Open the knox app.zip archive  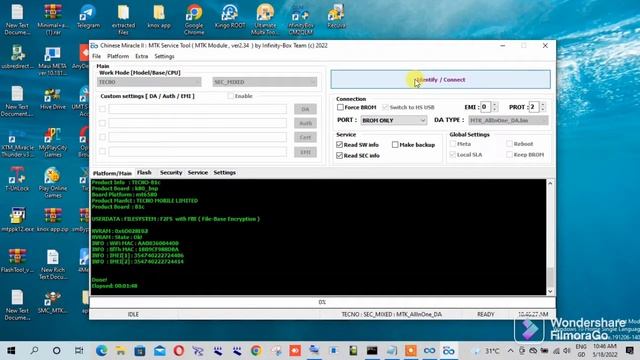[53, 220]
